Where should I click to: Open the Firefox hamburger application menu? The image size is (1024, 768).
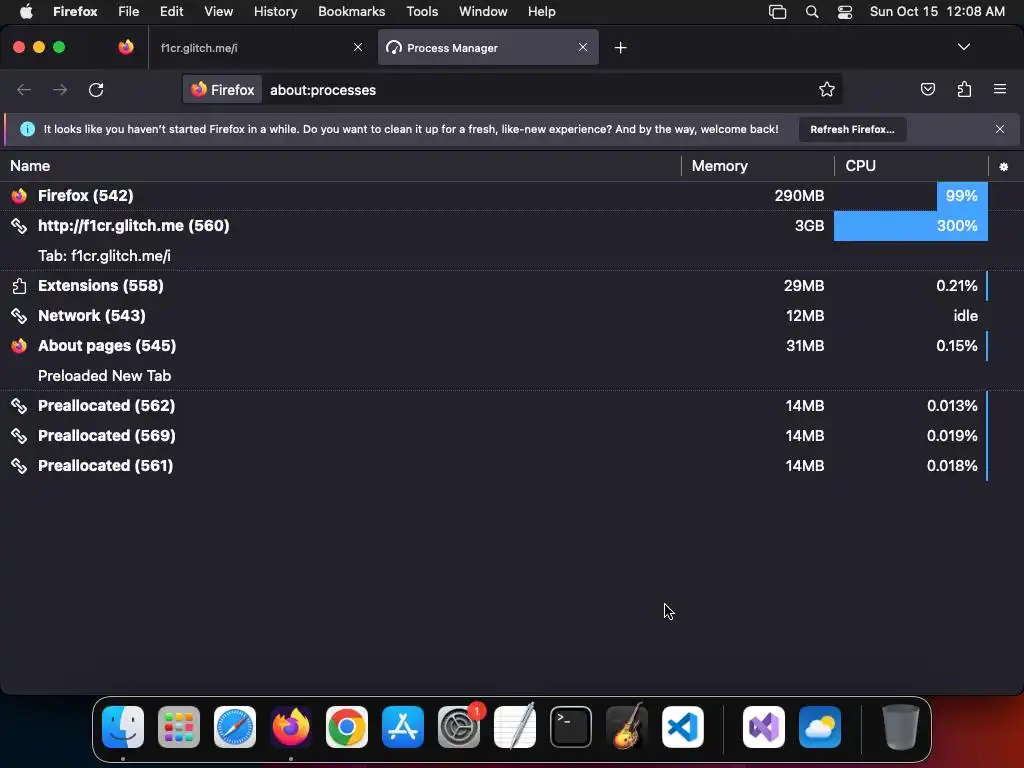(999, 89)
